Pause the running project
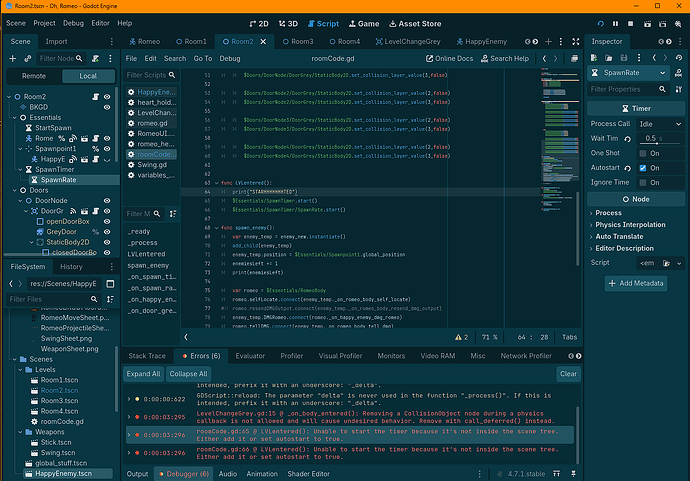Screen dimensions: 690x481 click(616, 24)
